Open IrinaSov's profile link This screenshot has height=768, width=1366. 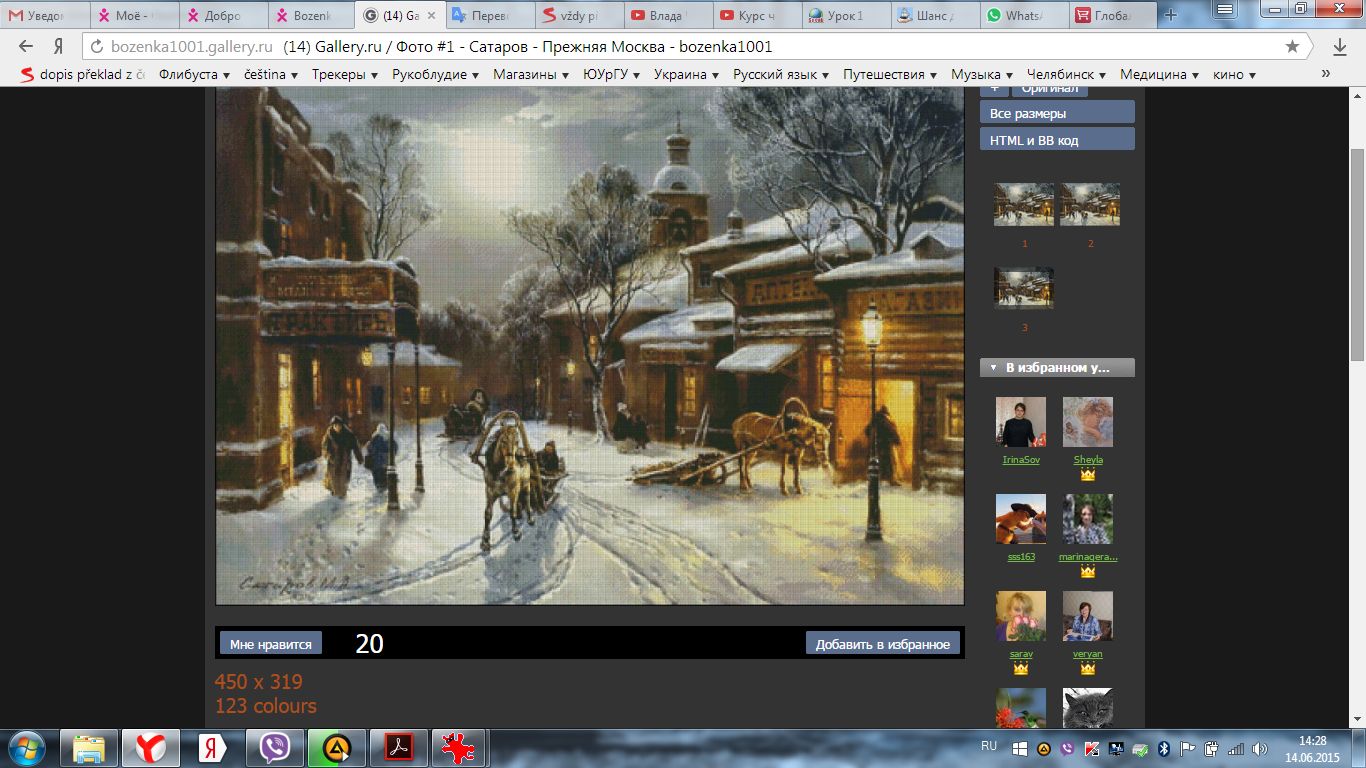[x=1020, y=460]
